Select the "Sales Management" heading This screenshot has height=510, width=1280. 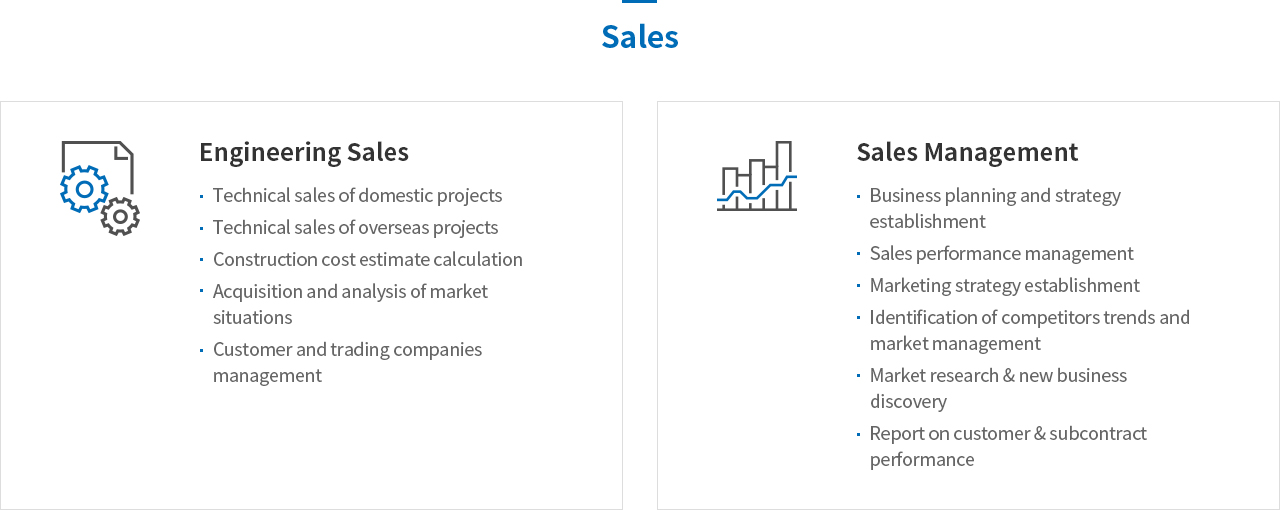[x=967, y=152]
